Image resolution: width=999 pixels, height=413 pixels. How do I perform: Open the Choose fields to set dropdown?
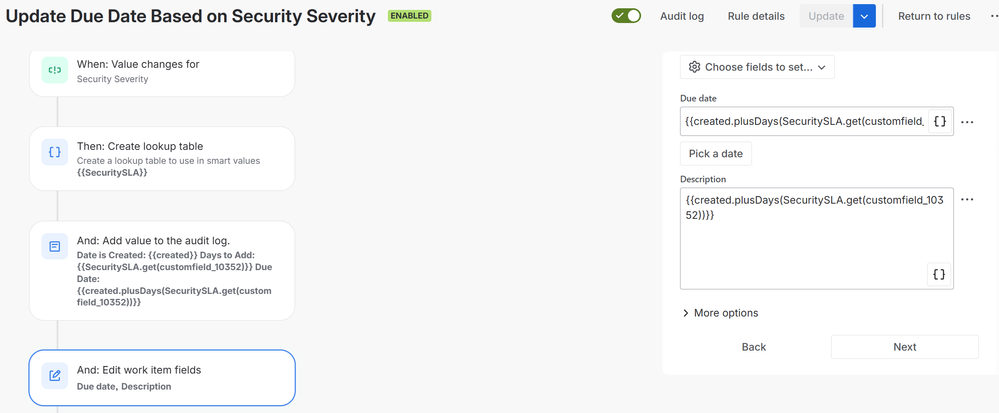(x=757, y=67)
